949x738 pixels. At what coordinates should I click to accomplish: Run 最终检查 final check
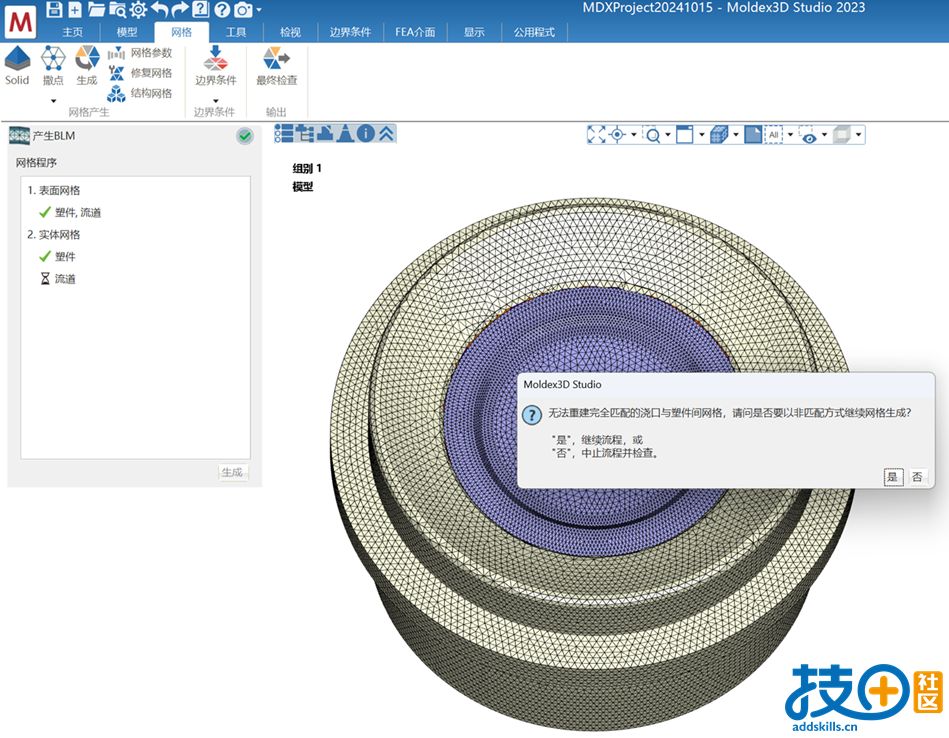click(x=277, y=65)
